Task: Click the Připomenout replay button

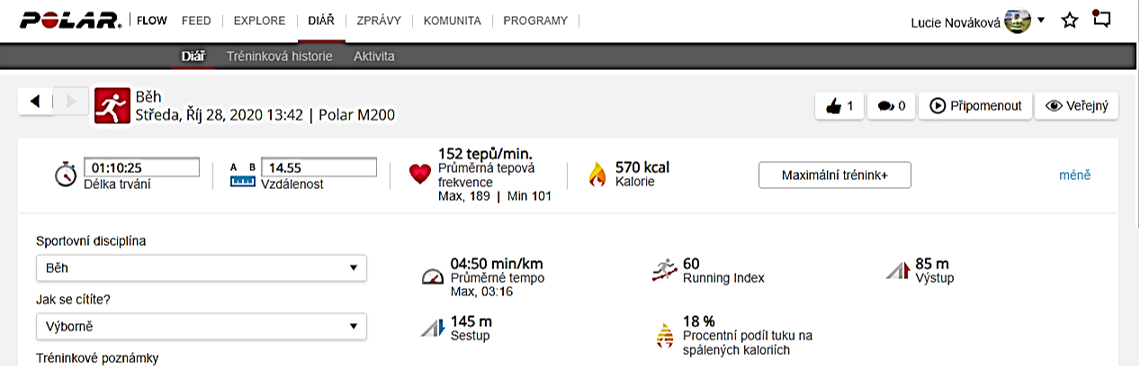Action: [976, 106]
